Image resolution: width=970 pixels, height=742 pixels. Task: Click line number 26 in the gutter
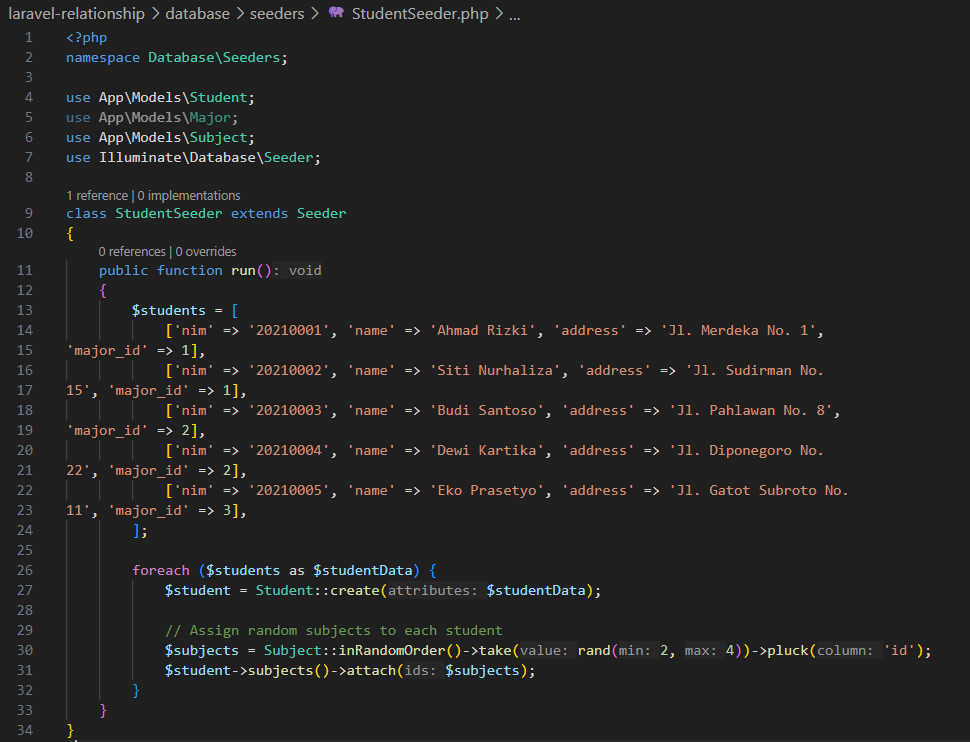(25, 570)
